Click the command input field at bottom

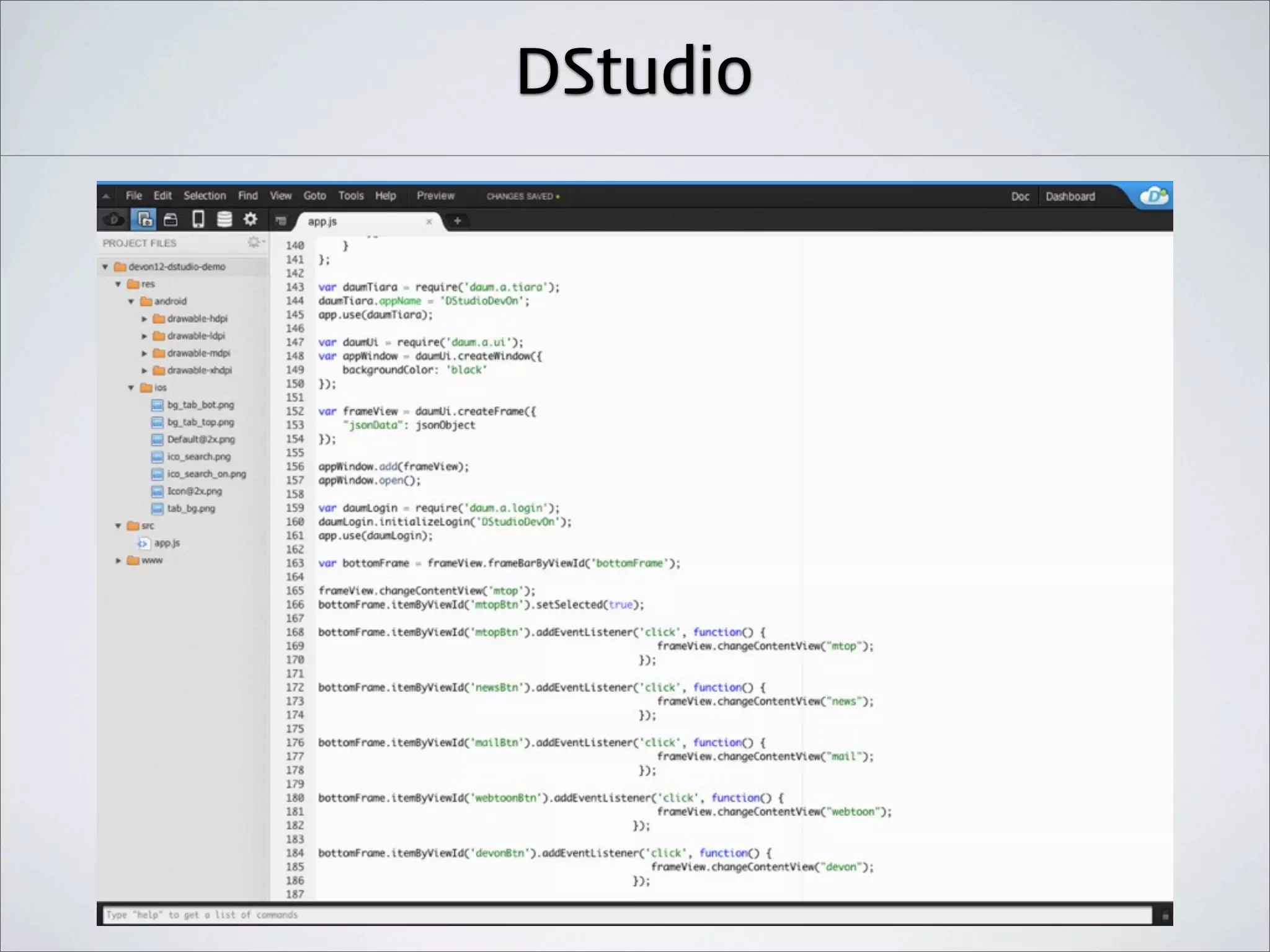click(628, 915)
